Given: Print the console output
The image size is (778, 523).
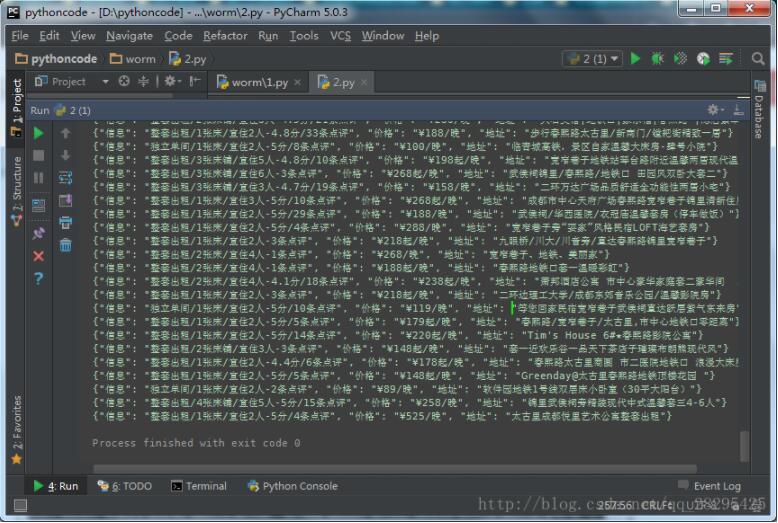Looking at the screenshot, I should 65,223.
